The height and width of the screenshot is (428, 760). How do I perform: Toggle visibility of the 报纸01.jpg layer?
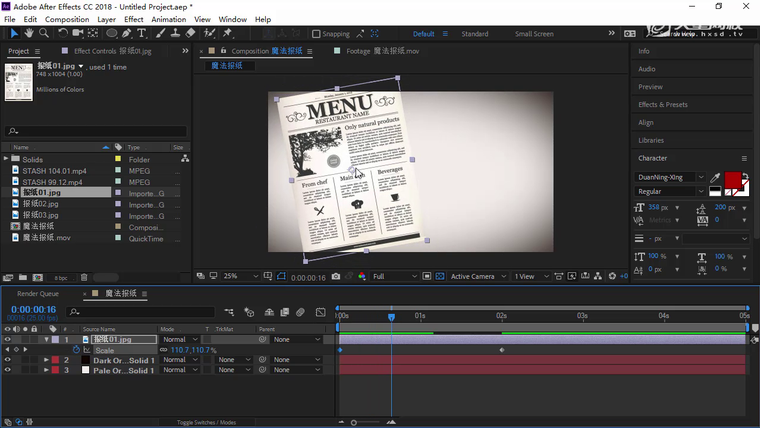click(x=8, y=340)
